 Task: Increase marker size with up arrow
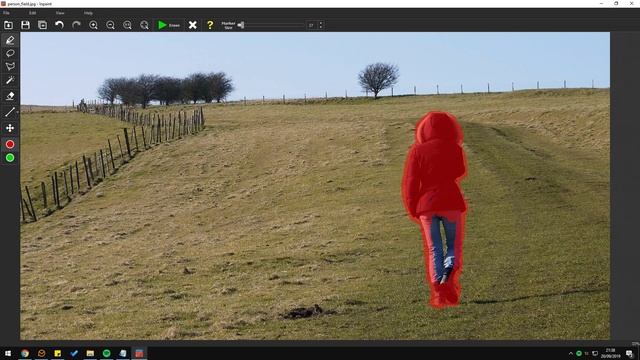pyautogui.click(x=321, y=23)
